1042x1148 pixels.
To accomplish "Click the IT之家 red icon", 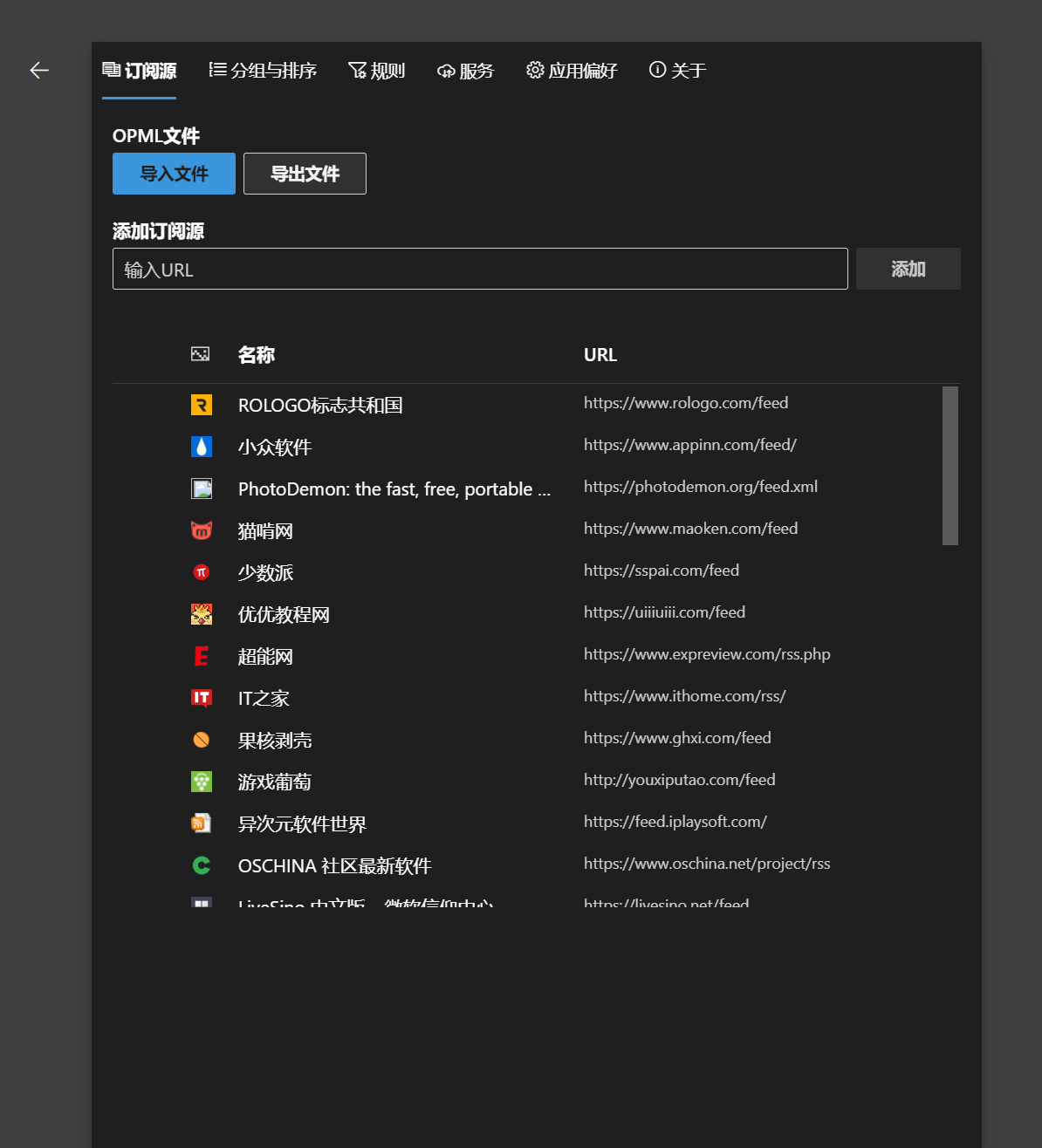I will pos(202,698).
